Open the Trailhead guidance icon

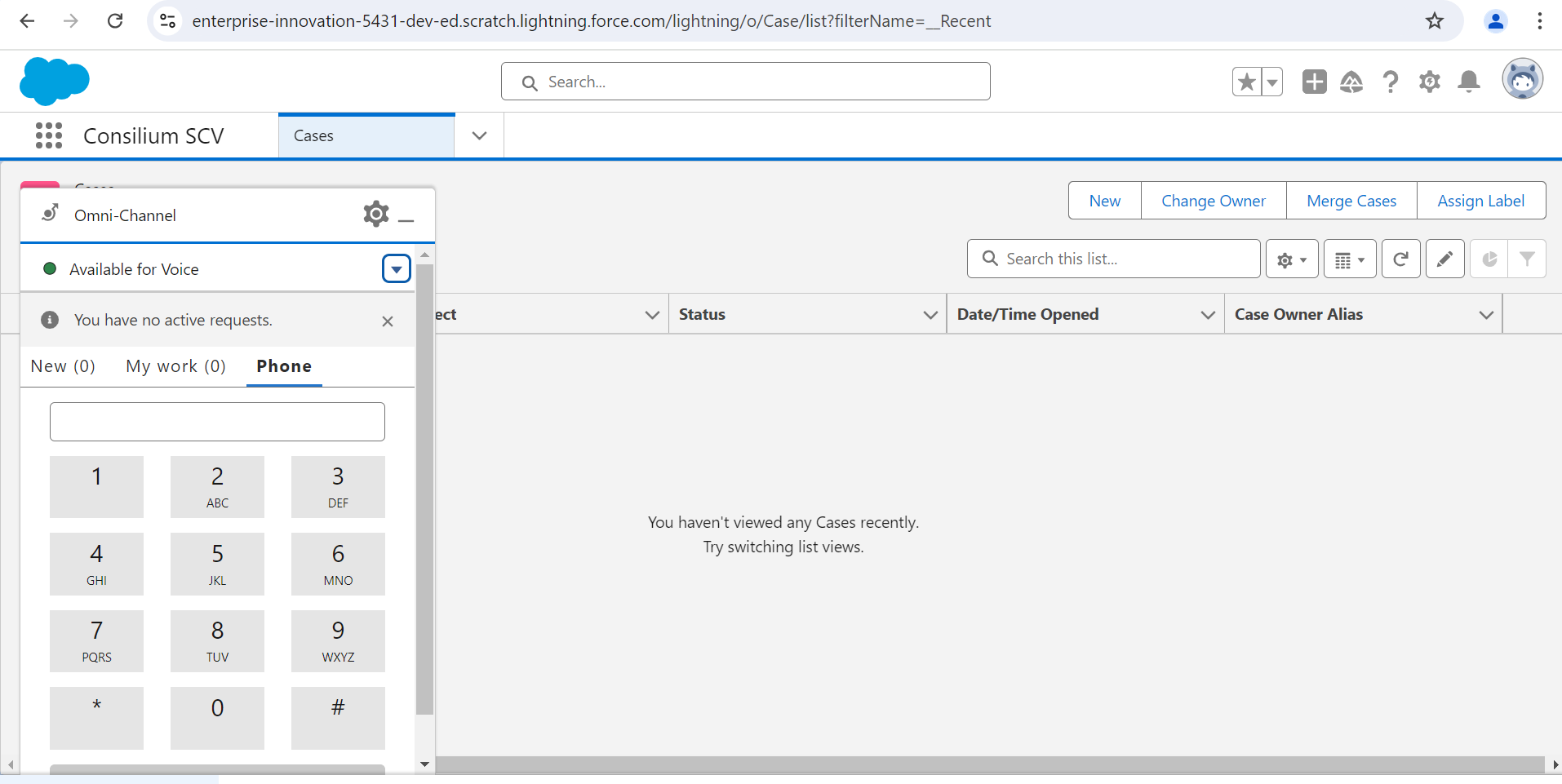pyautogui.click(x=1351, y=82)
